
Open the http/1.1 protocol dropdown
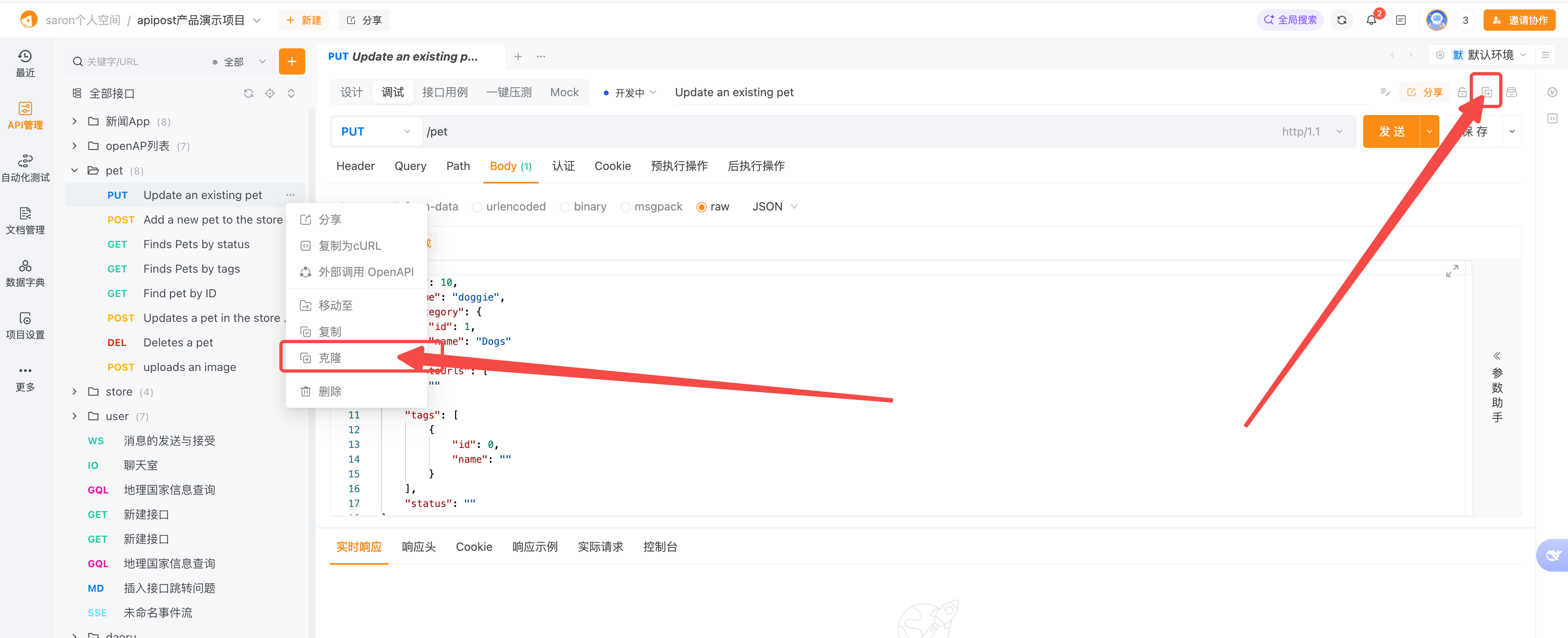coord(1313,131)
